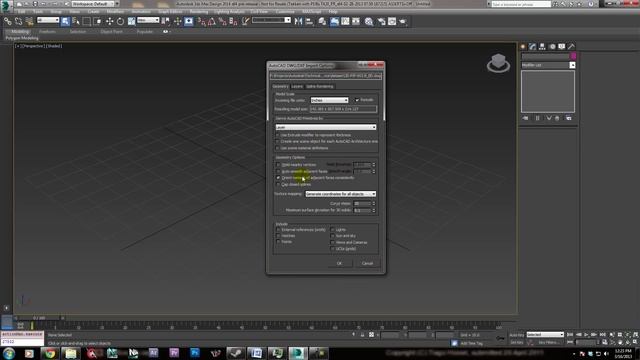Viewport: 640px width, 360px height.
Task: Open Render Setup icon
Action: [x=381, y=21]
